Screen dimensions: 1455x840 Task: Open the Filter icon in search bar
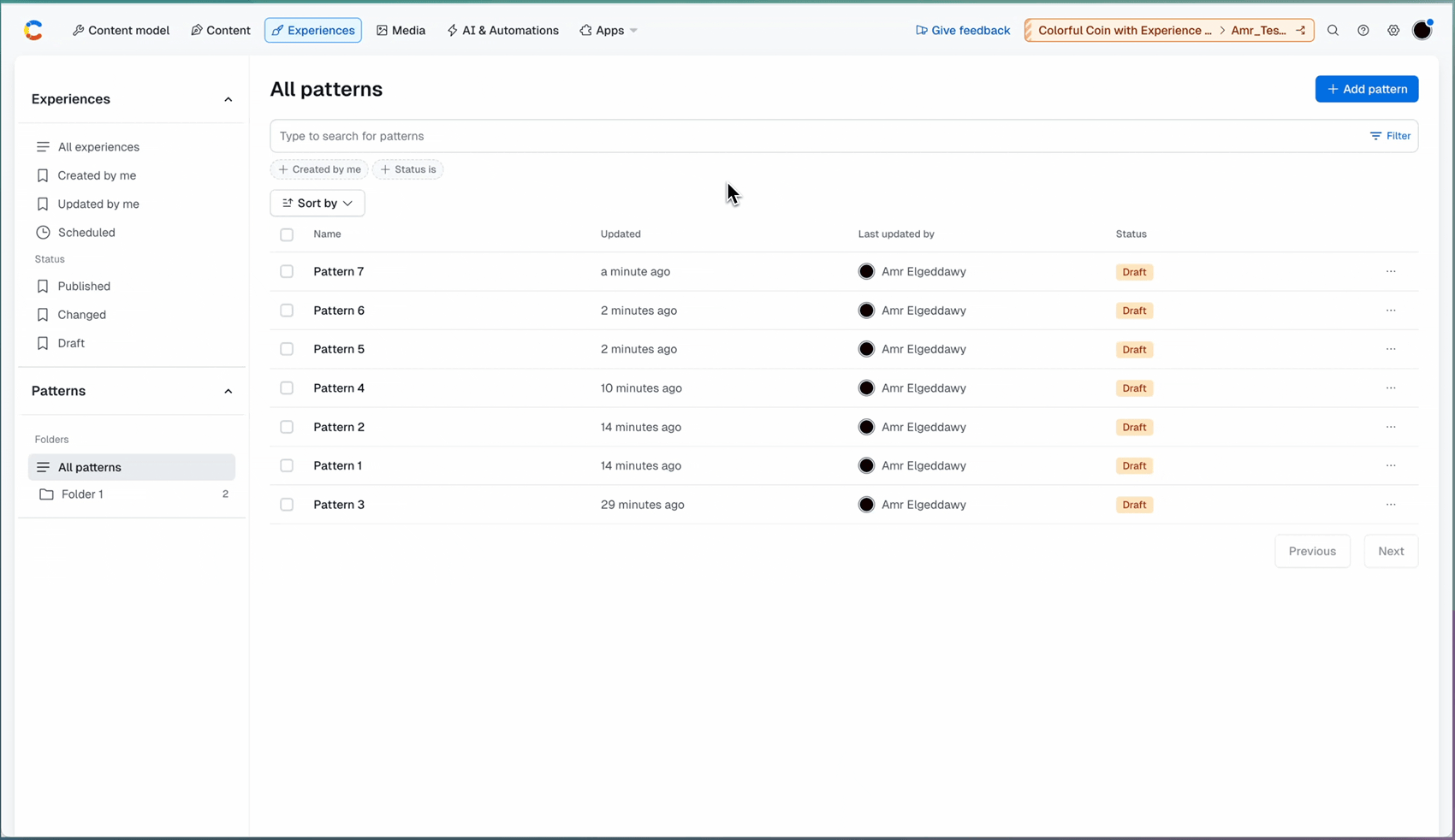click(x=1390, y=136)
